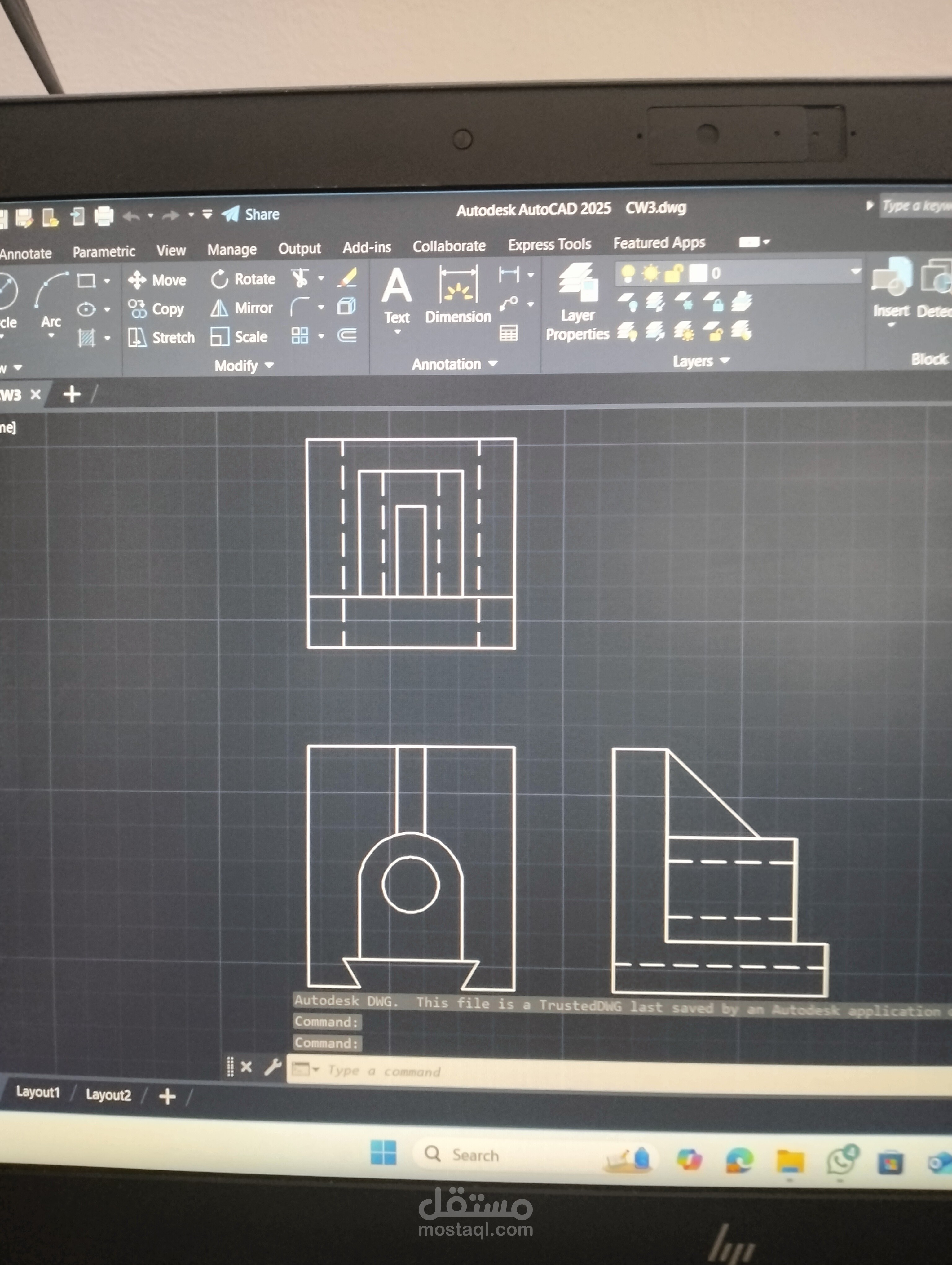Click the Leader tool icon

[x=508, y=304]
